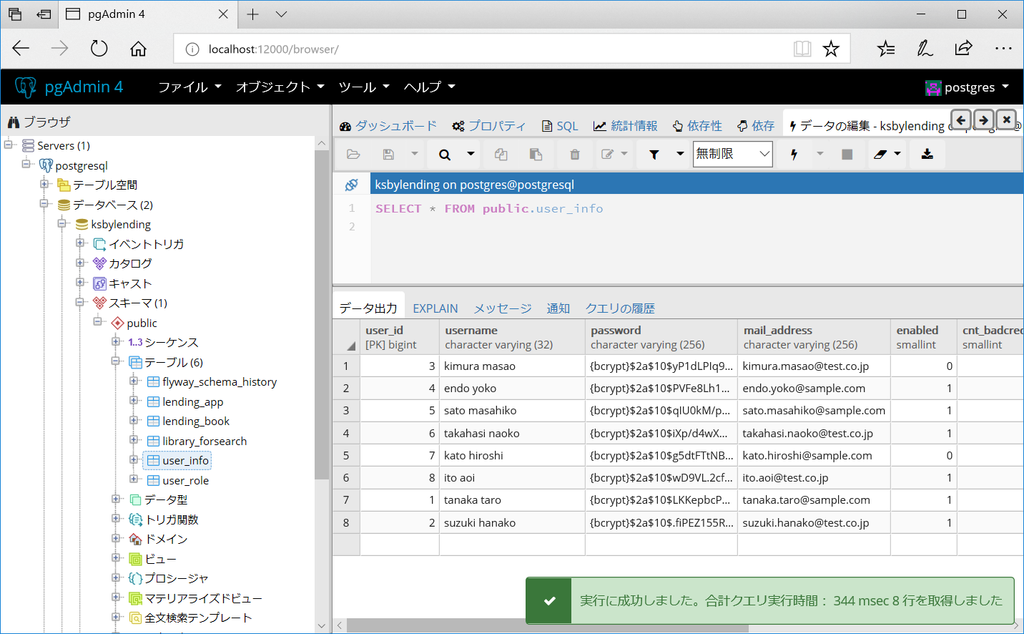Open browser Settings and more menu
Screen dimensions: 1024x634
pyautogui.click(x=1003, y=48)
